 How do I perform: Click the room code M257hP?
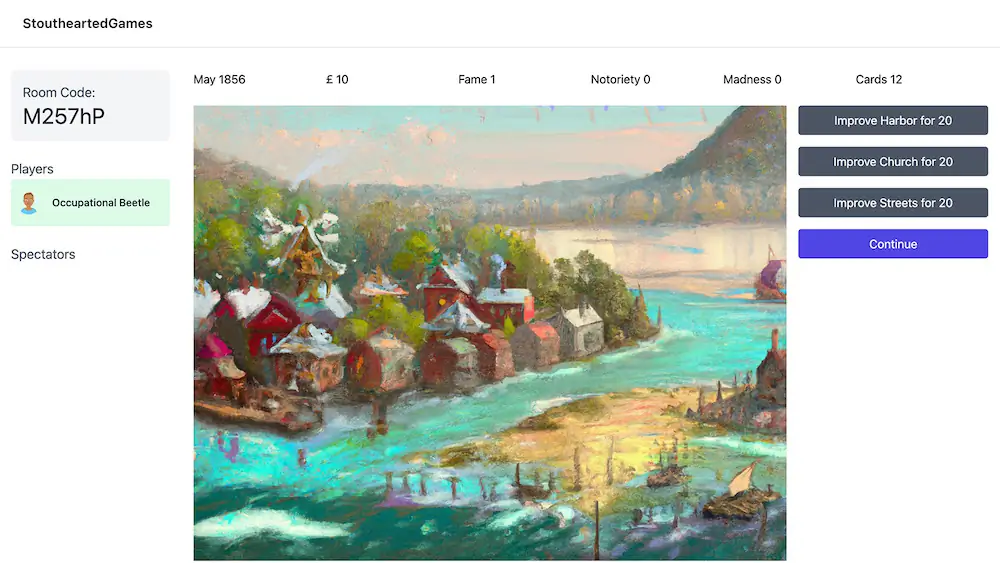pos(64,117)
